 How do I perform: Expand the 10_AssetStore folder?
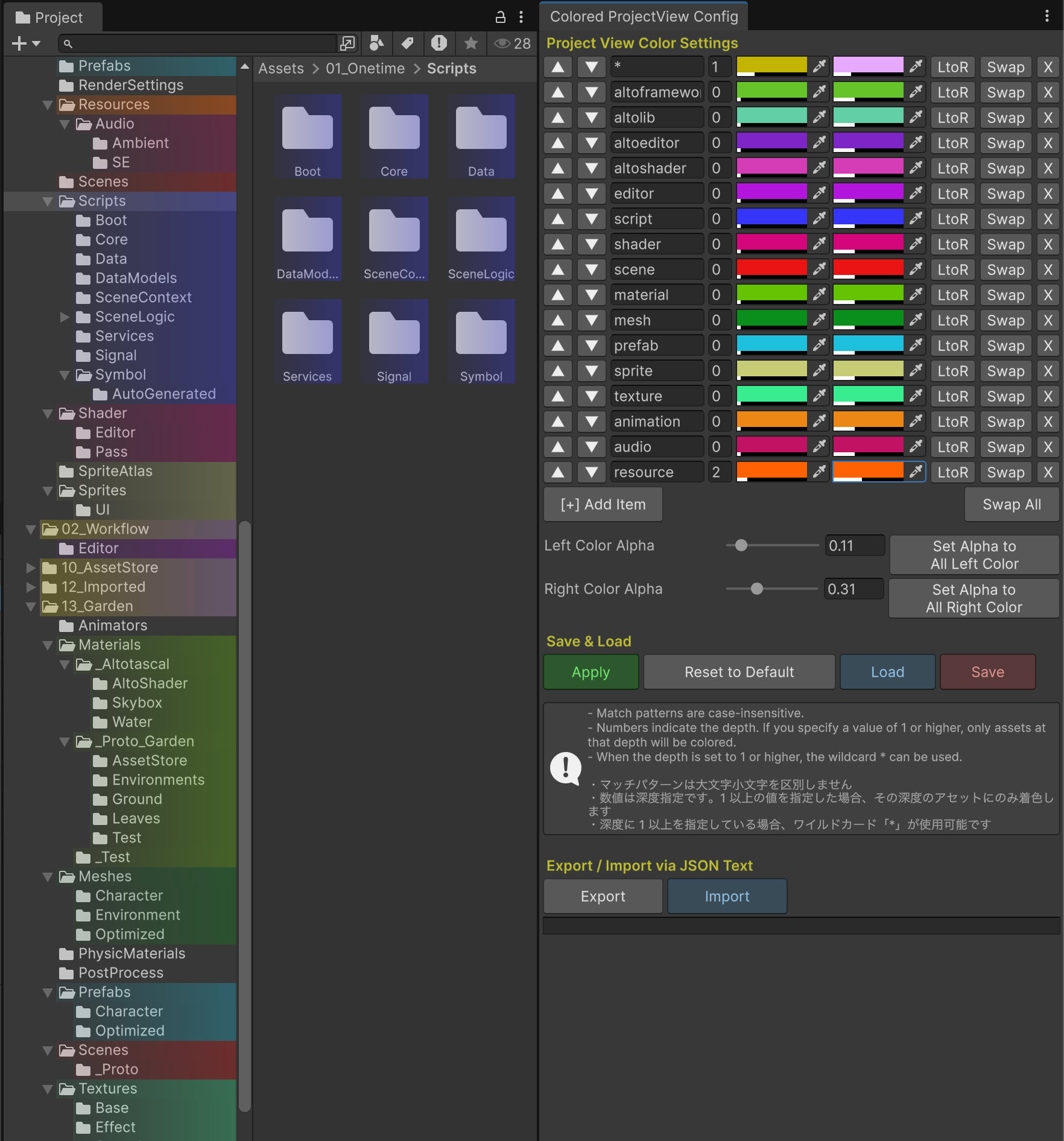pyautogui.click(x=31, y=567)
